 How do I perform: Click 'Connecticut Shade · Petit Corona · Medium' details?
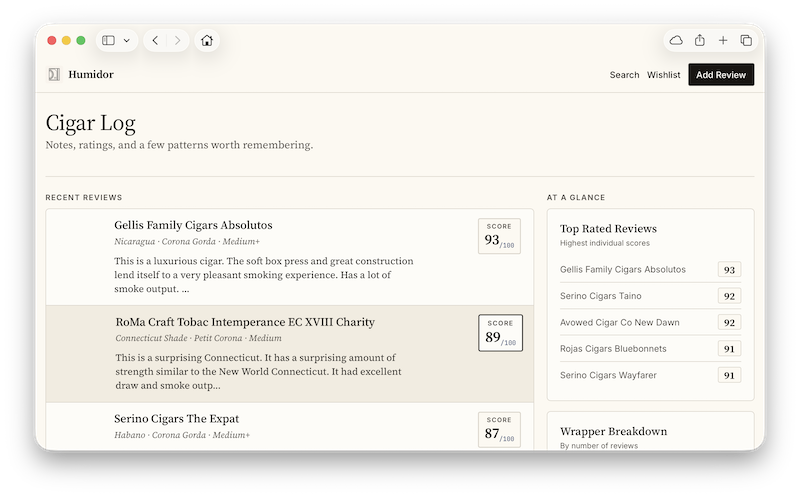point(198,338)
